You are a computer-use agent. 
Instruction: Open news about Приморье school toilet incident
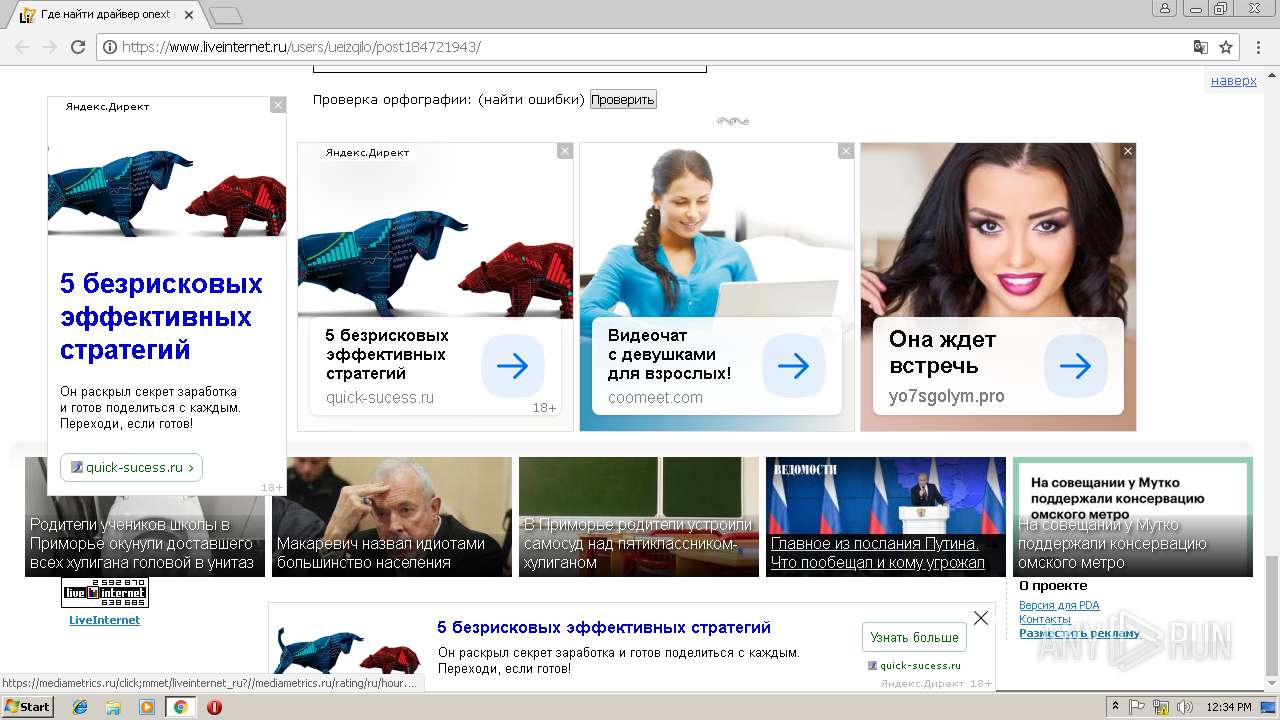pos(145,517)
